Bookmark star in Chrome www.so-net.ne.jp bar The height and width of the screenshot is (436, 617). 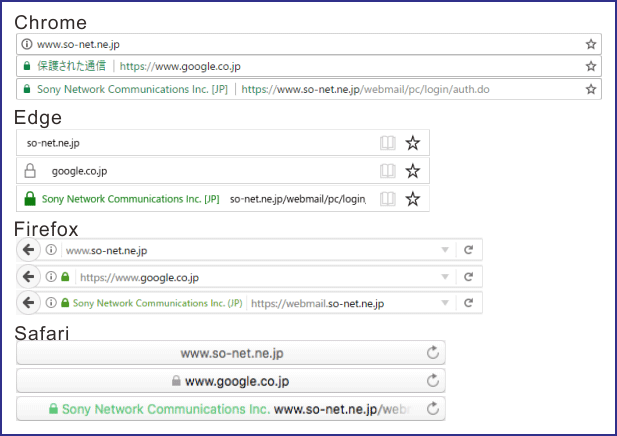click(591, 44)
